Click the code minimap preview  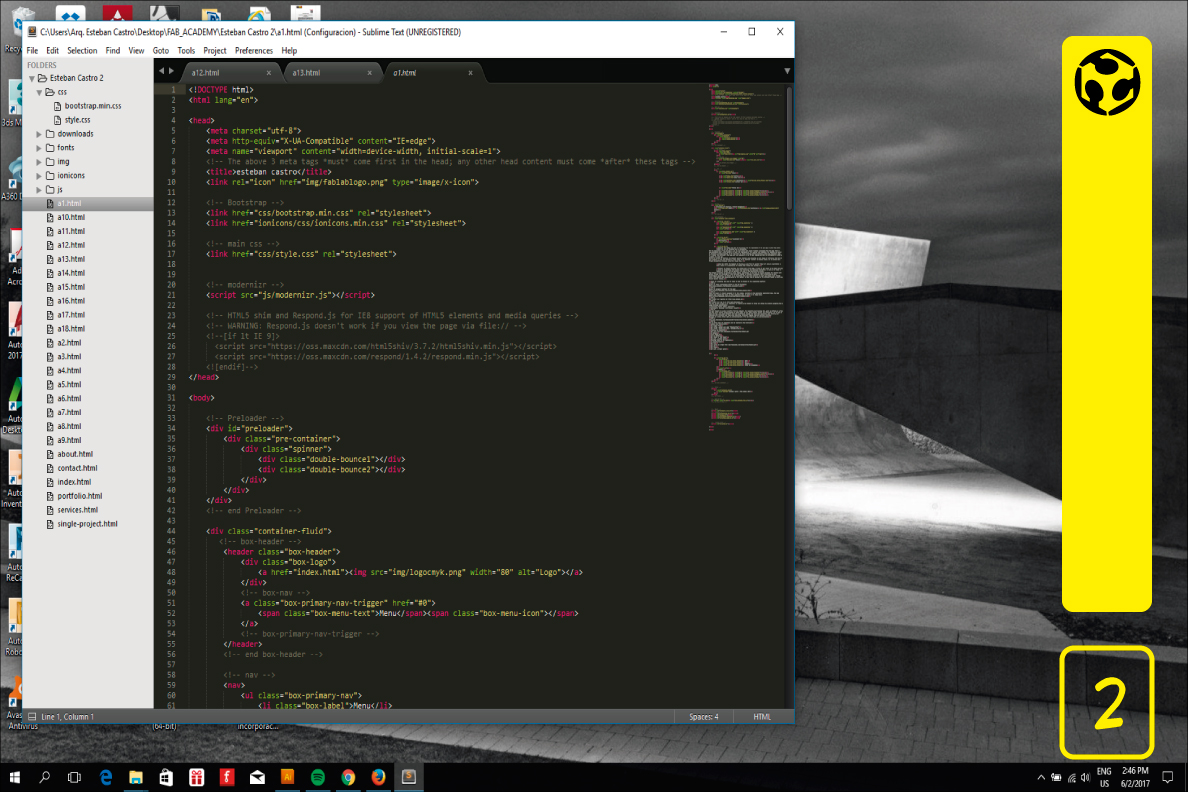click(746, 258)
